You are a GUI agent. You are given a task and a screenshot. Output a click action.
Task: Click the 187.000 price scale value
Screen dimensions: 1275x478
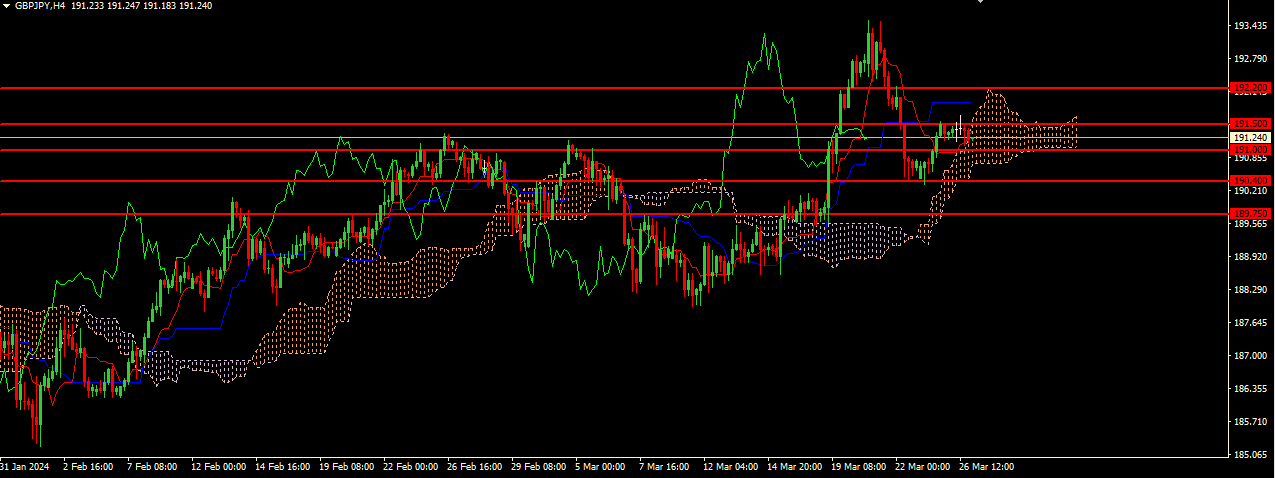click(1251, 356)
